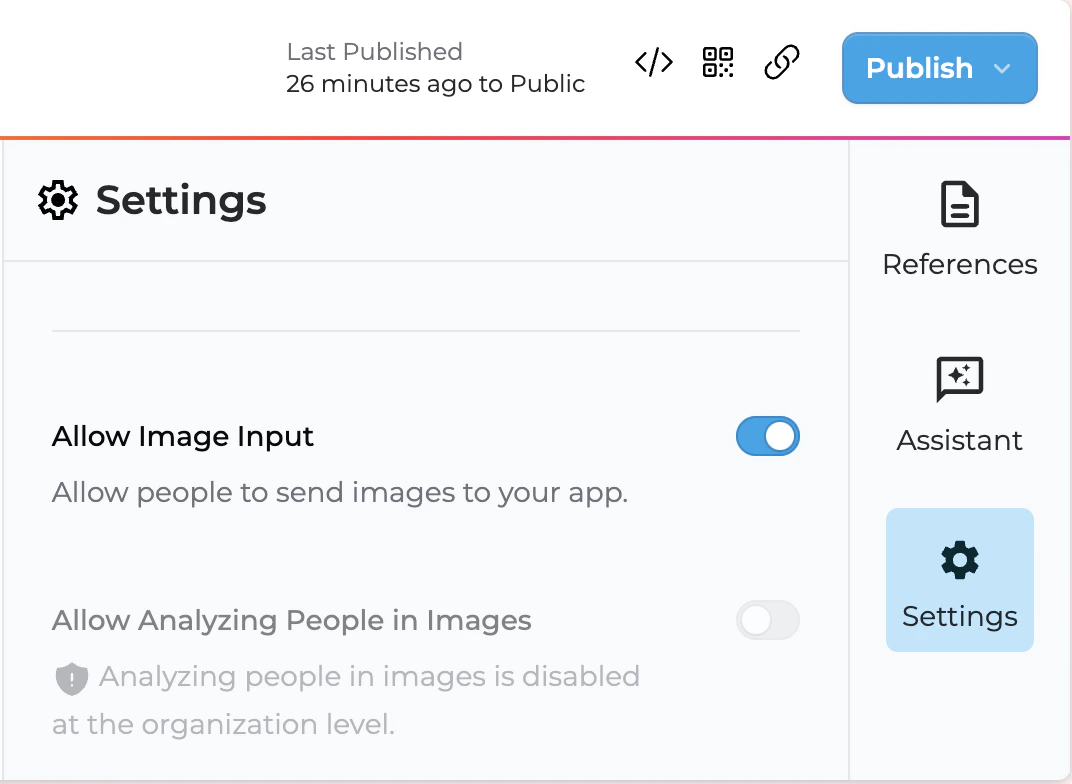Click the organization-level disabled notice text

click(346, 700)
